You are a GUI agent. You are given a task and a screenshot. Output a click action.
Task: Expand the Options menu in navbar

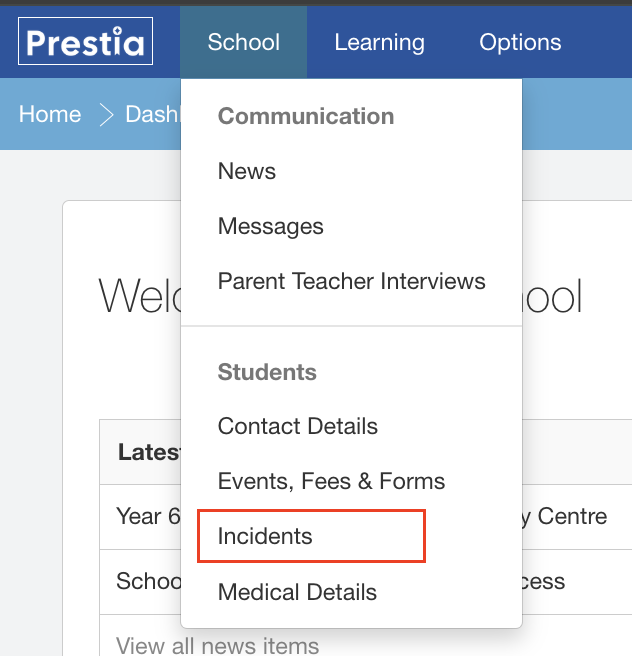pyautogui.click(x=520, y=42)
